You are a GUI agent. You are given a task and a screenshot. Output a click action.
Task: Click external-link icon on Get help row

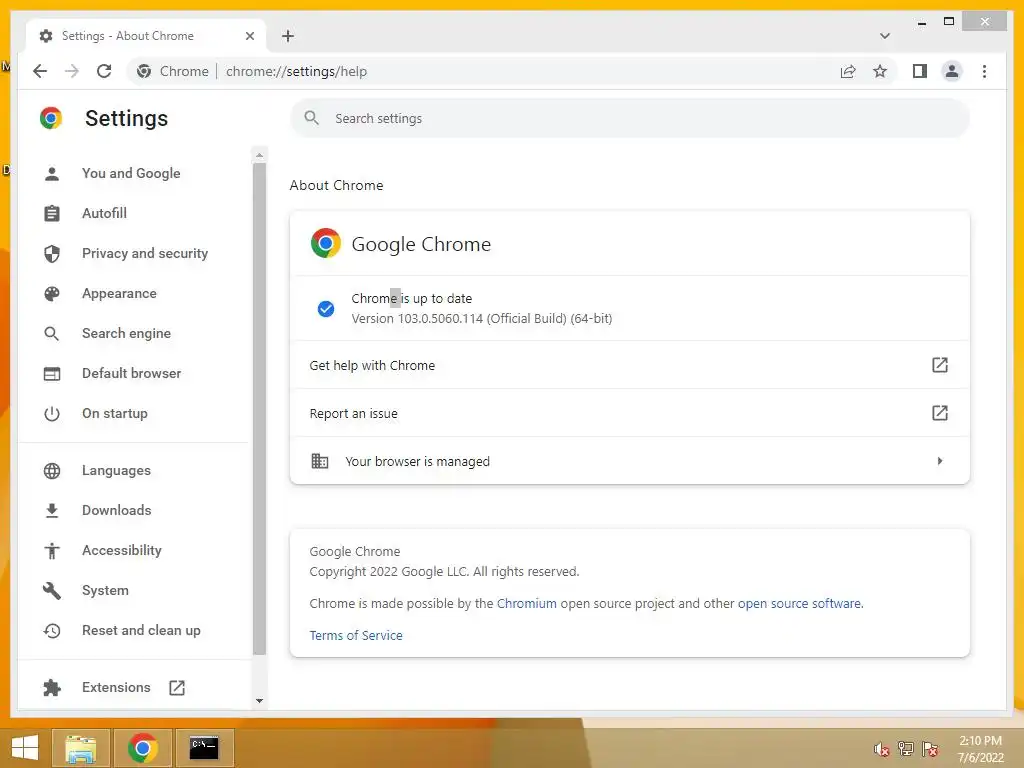(x=940, y=365)
